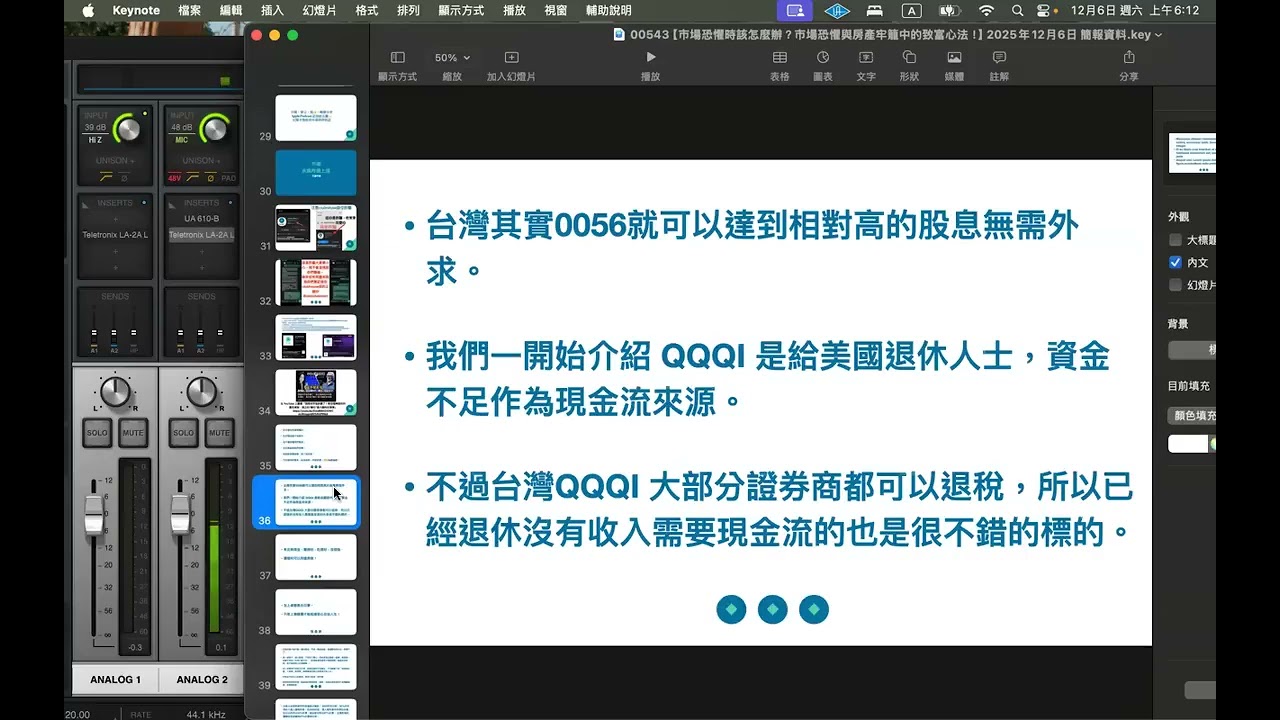Toggle the 幻燈片 number checkbox
This screenshot has height=720, width=1280.
point(1175,285)
